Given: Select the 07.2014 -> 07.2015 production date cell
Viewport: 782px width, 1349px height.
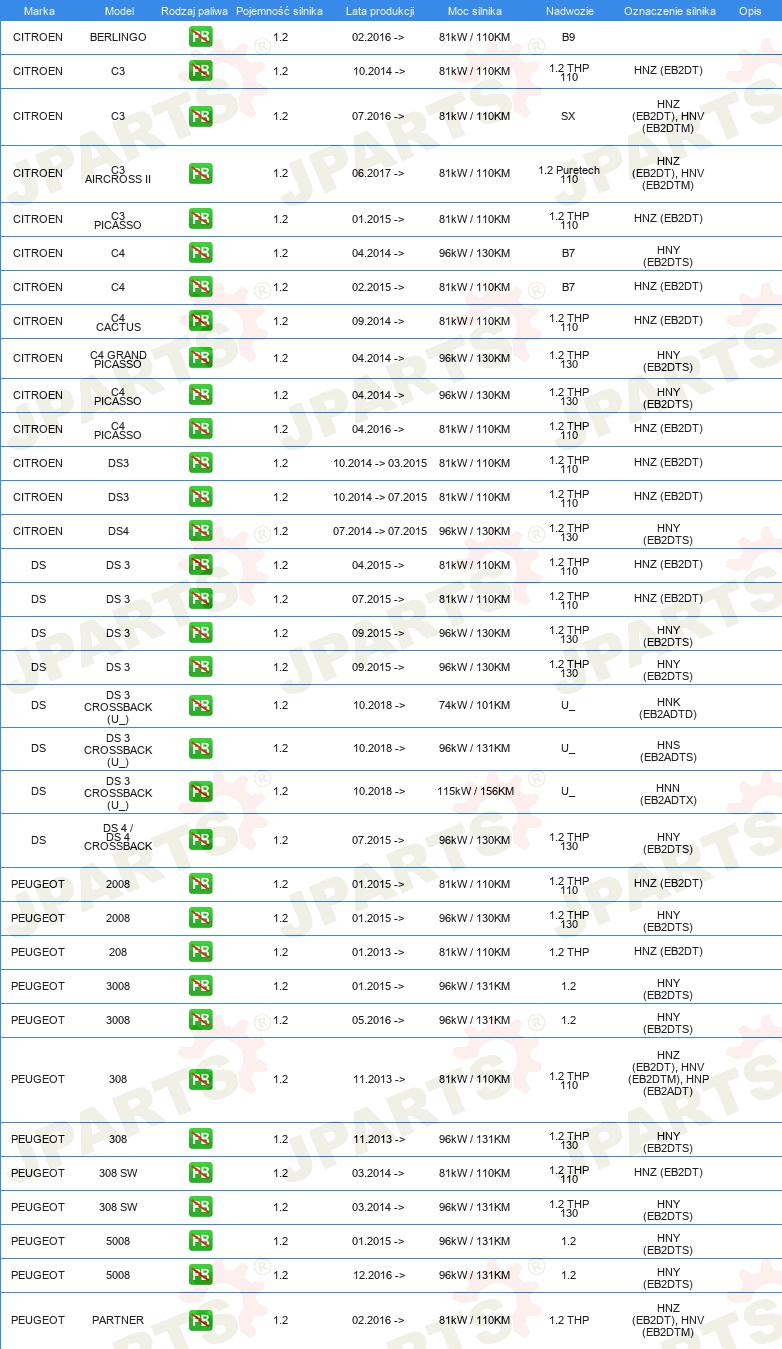Looking at the screenshot, I should 379,532.
